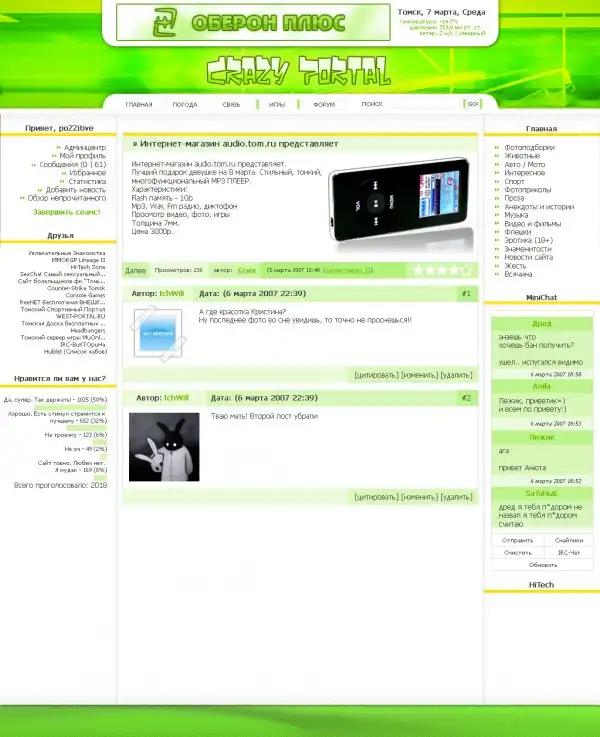Screen dimensions: 600x737
Task: Open the ИГРЫ navigation item
Action: coord(277,104)
